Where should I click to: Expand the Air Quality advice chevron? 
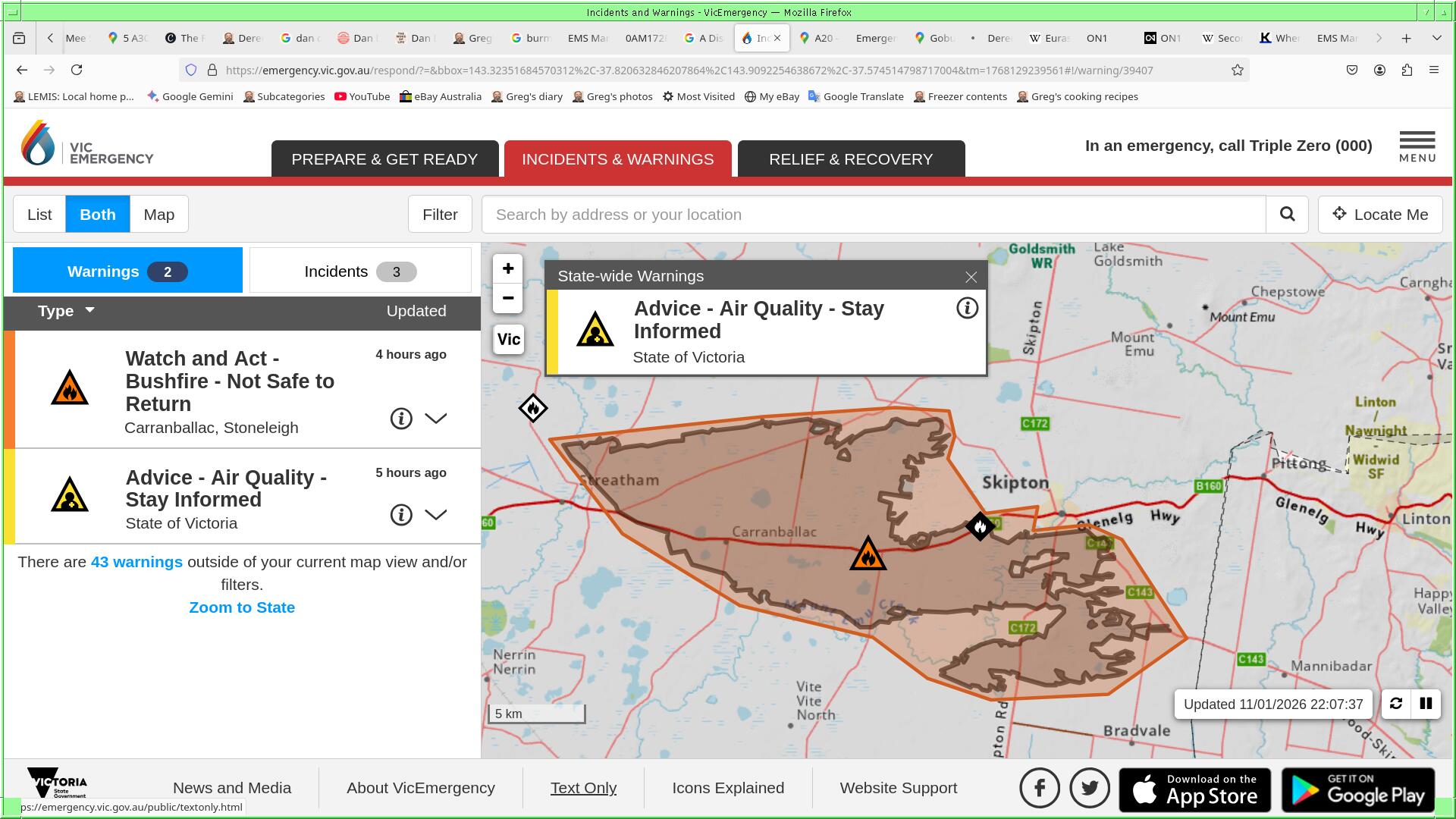(435, 515)
